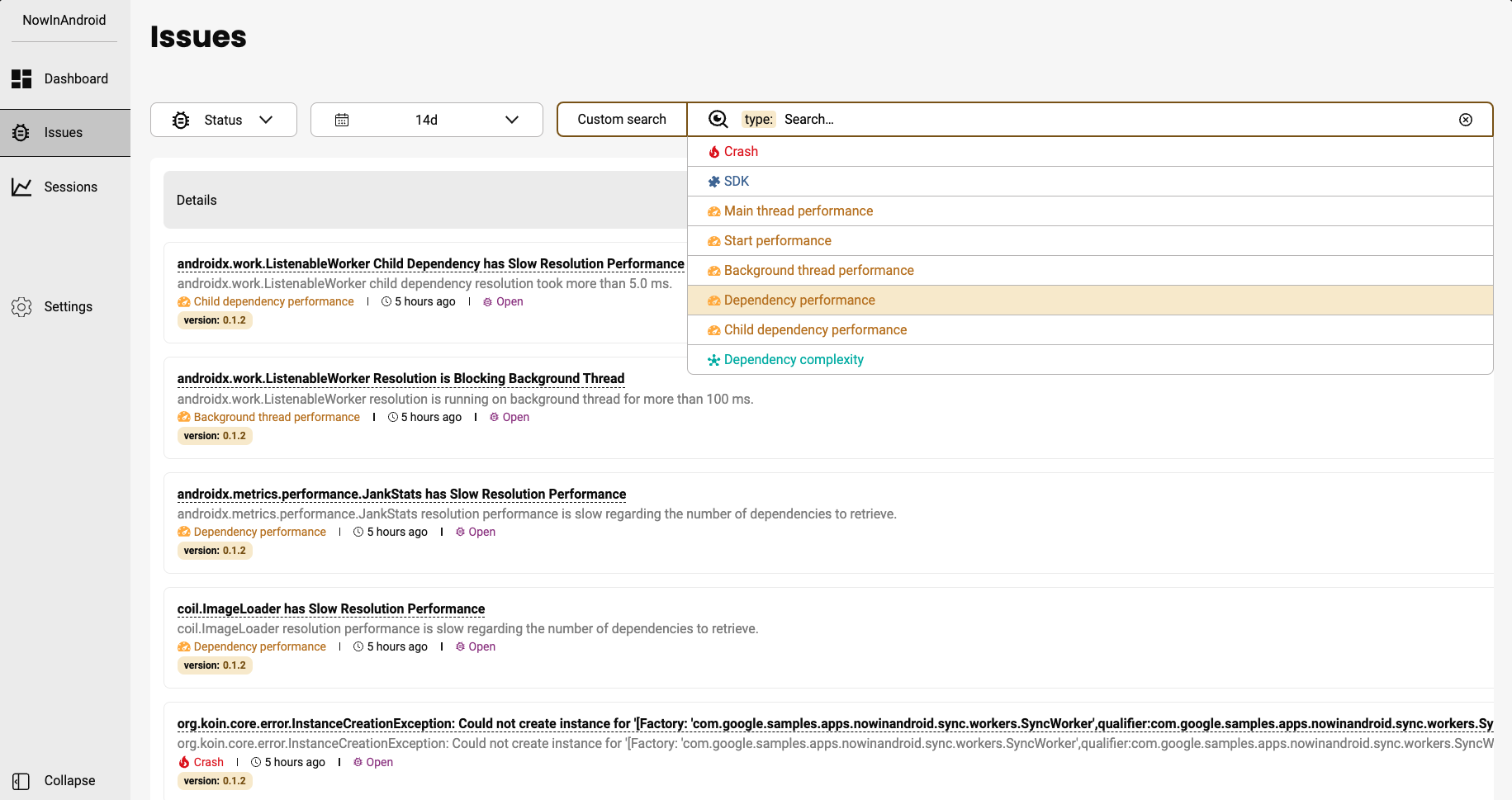Open the JankStats Slow Resolution Performance issue

click(x=401, y=495)
